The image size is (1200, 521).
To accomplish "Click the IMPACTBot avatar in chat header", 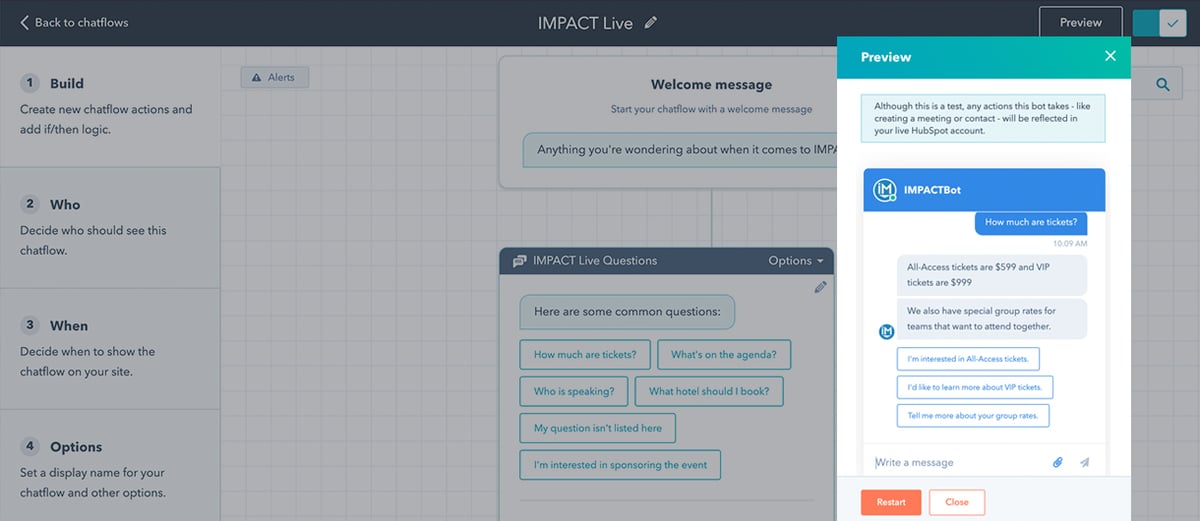I will click(x=884, y=190).
